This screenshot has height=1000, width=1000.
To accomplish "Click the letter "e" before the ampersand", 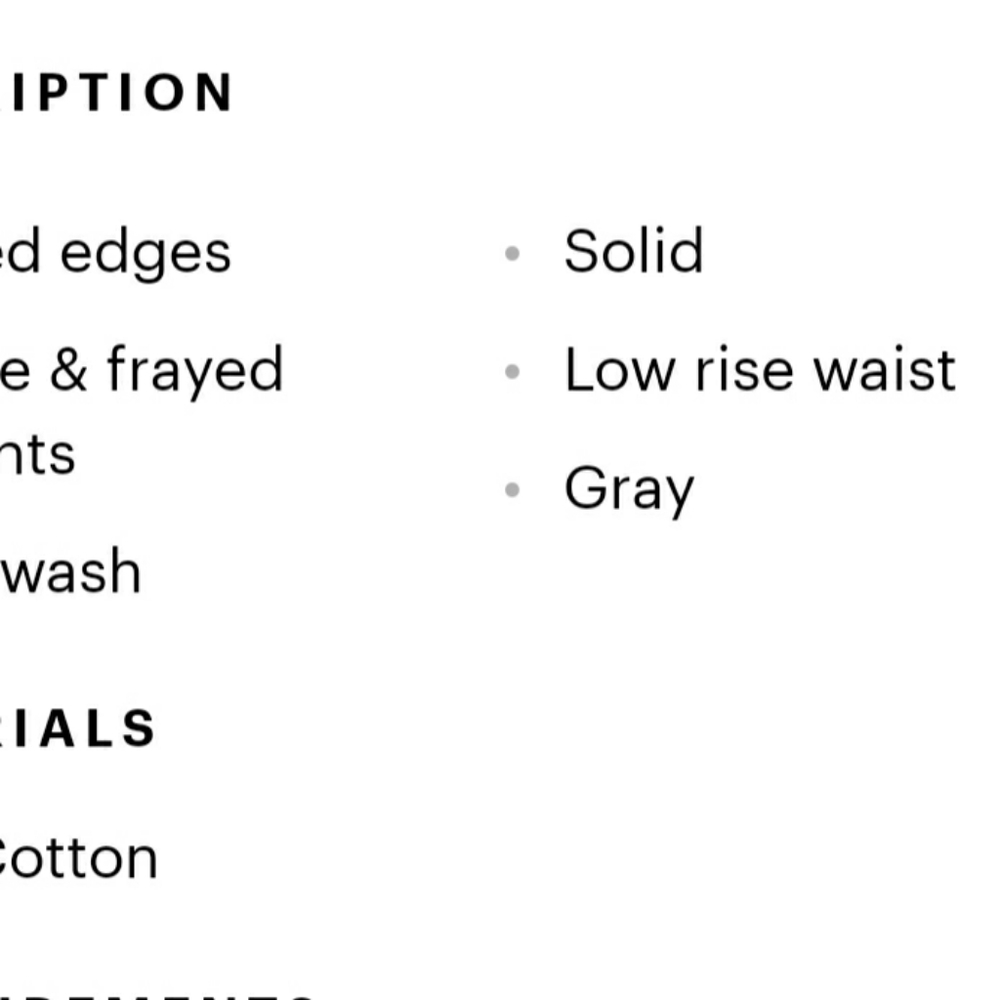I will coord(14,372).
